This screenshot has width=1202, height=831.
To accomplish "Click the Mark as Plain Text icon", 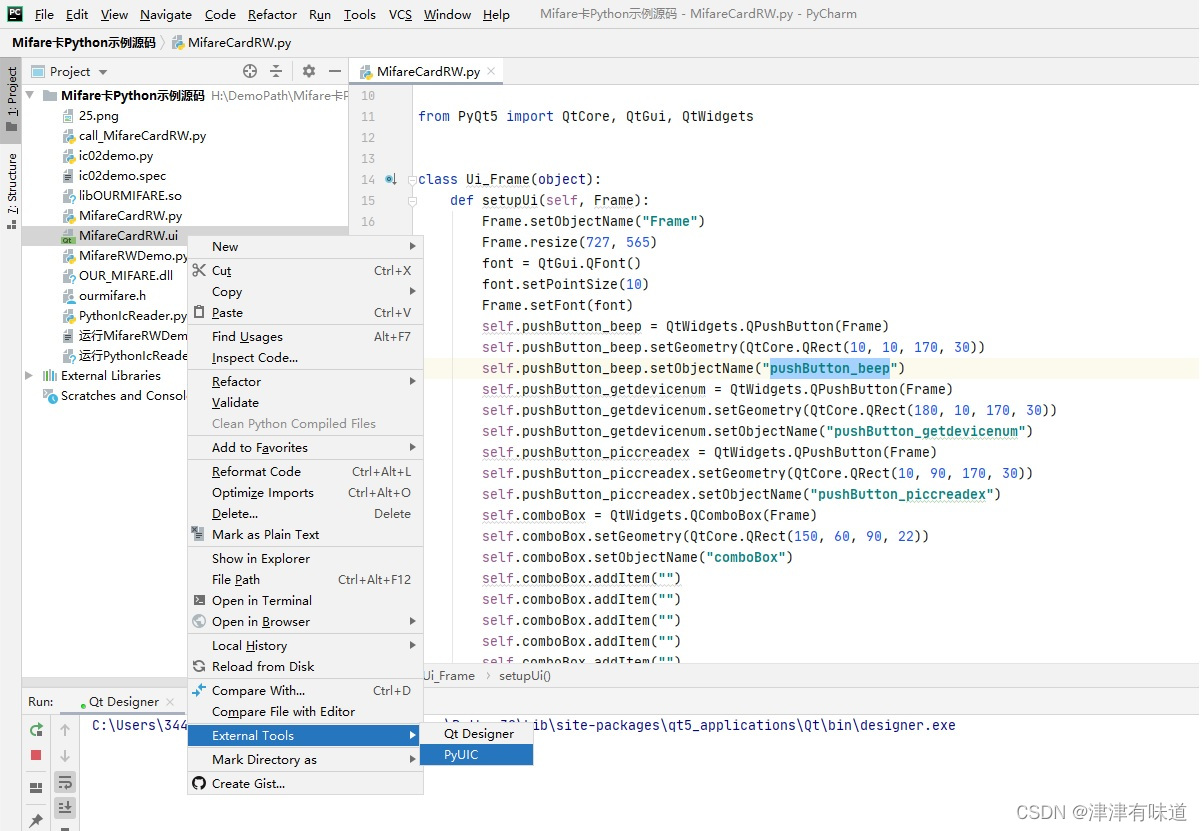I will 199,534.
